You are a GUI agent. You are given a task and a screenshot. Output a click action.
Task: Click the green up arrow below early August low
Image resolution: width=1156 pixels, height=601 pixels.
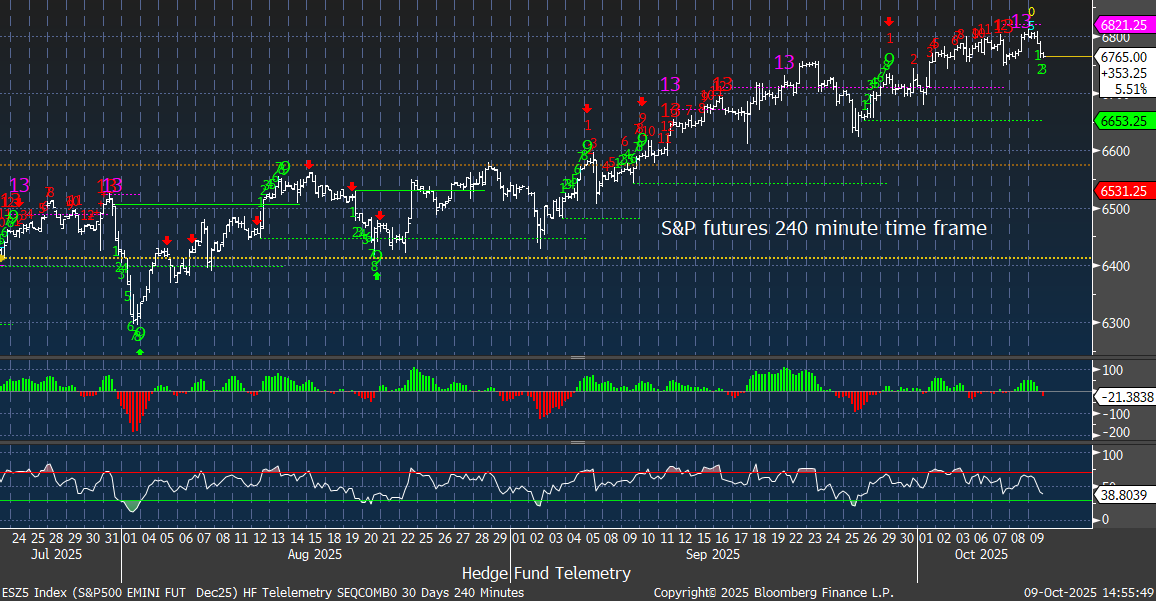pyautogui.click(x=140, y=352)
